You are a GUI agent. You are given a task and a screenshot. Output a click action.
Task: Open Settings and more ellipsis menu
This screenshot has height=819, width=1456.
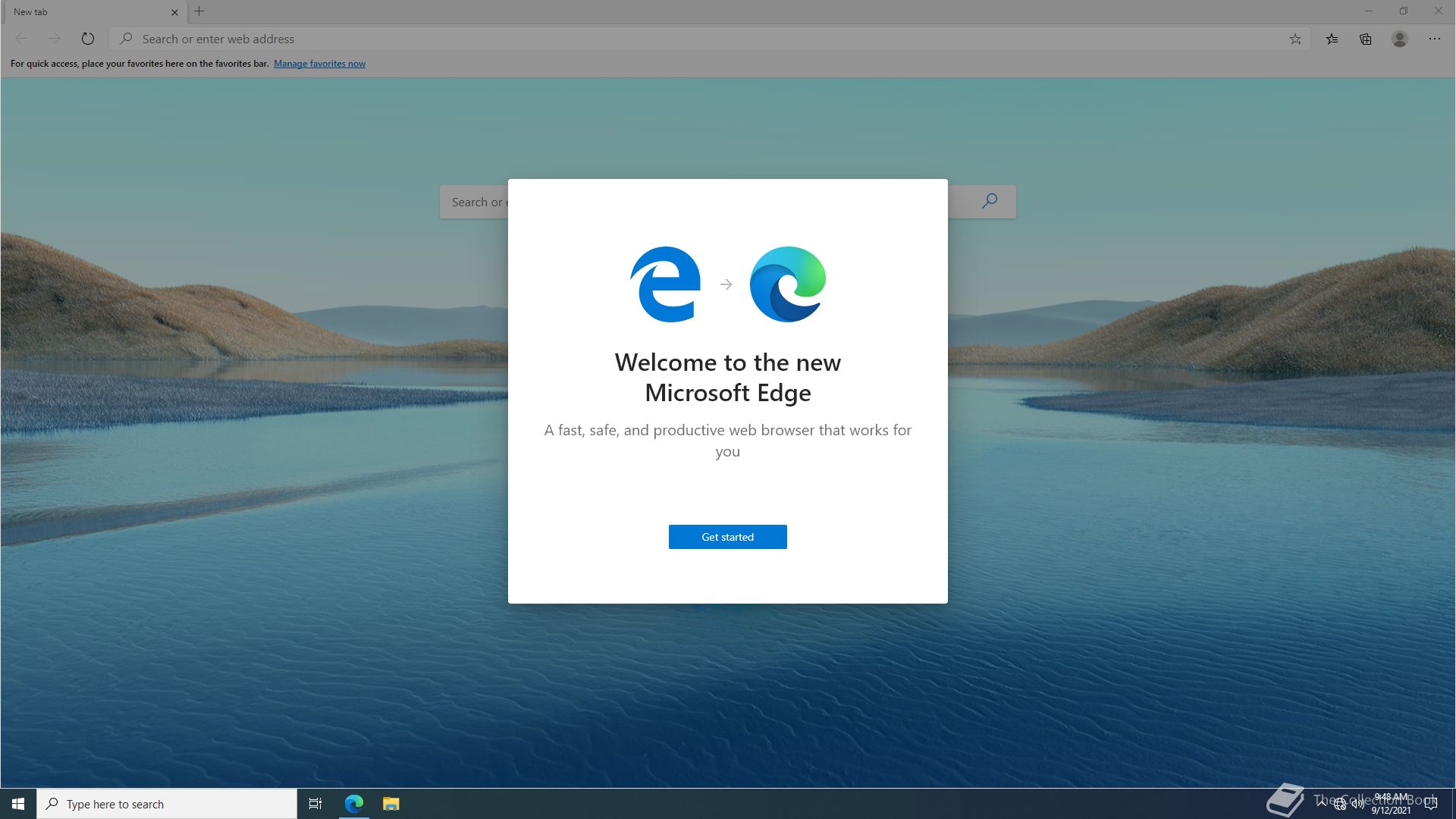[x=1435, y=39]
